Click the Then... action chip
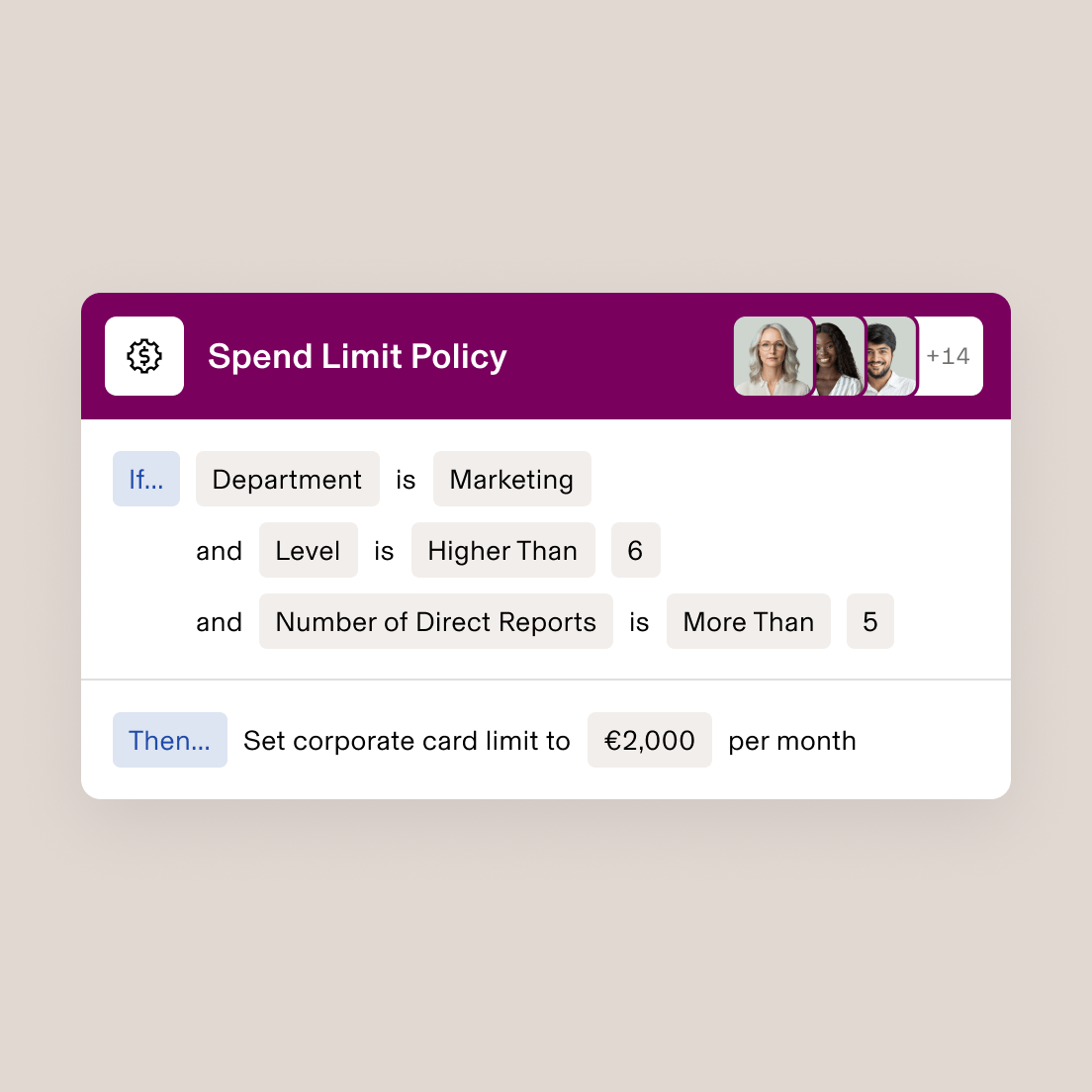Viewport: 1092px width, 1092px height. pyautogui.click(x=169, y=740)
